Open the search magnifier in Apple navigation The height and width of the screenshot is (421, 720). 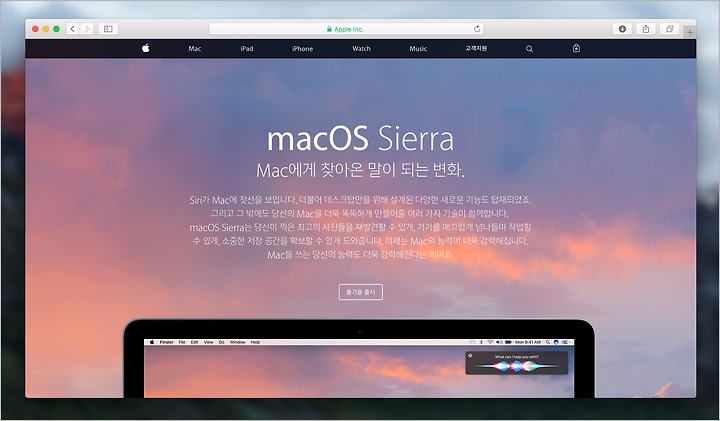pos(529,49)
